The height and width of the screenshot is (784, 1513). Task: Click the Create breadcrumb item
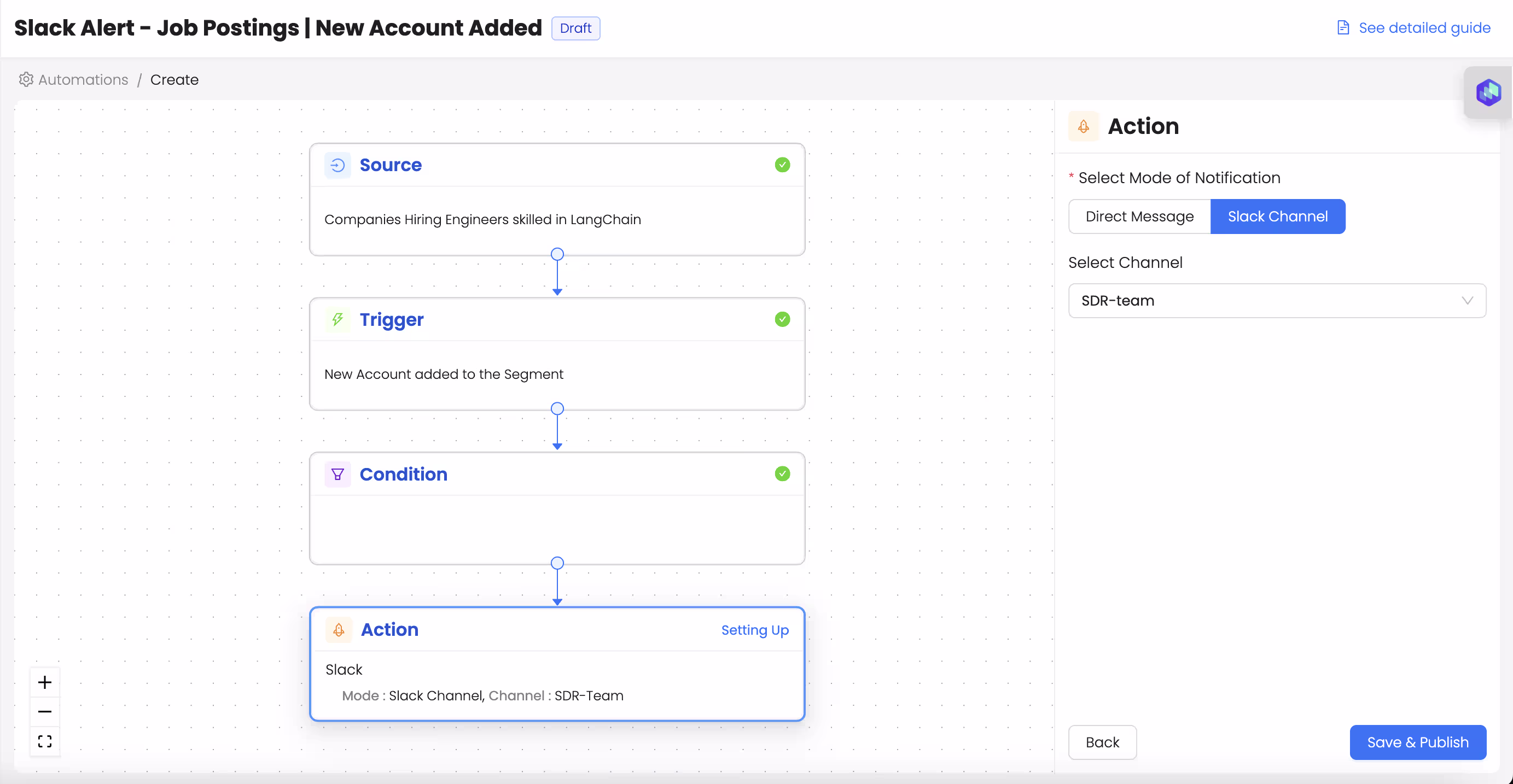click(x=174, y=79)
